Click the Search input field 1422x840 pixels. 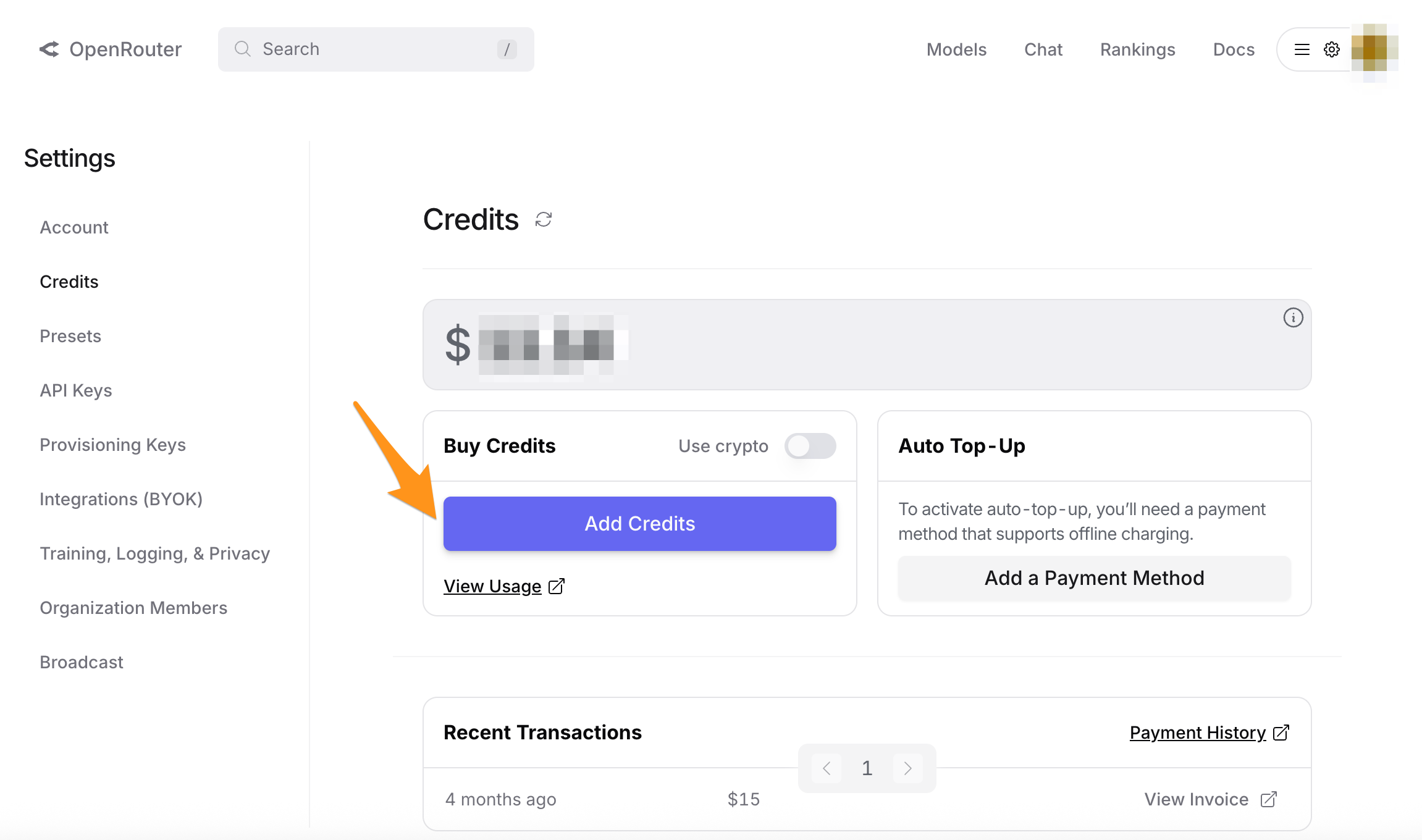(376, 49)
